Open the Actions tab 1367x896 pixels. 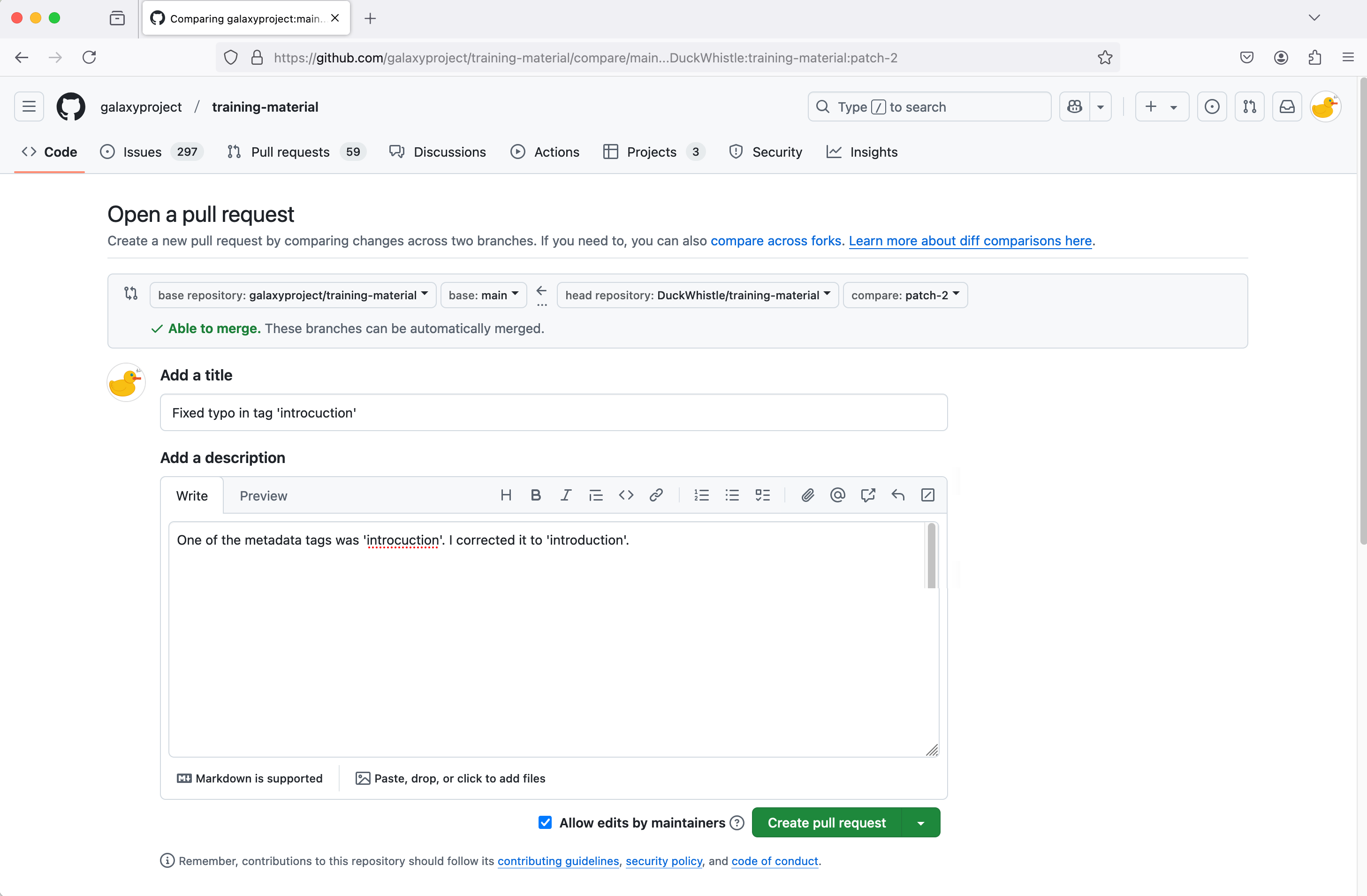pos(545,152)
